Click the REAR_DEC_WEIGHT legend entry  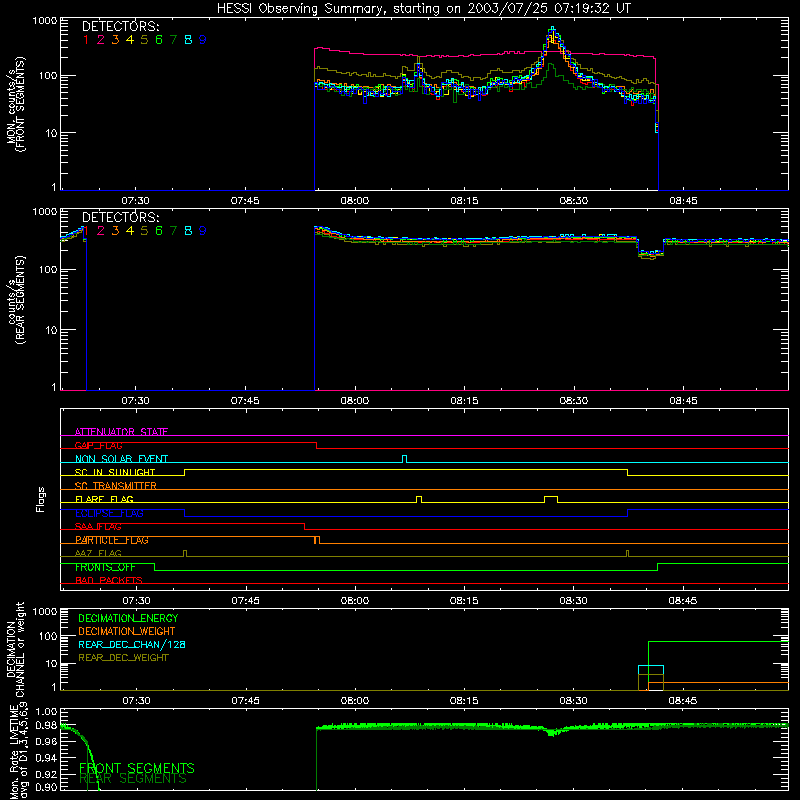point(123,658)
